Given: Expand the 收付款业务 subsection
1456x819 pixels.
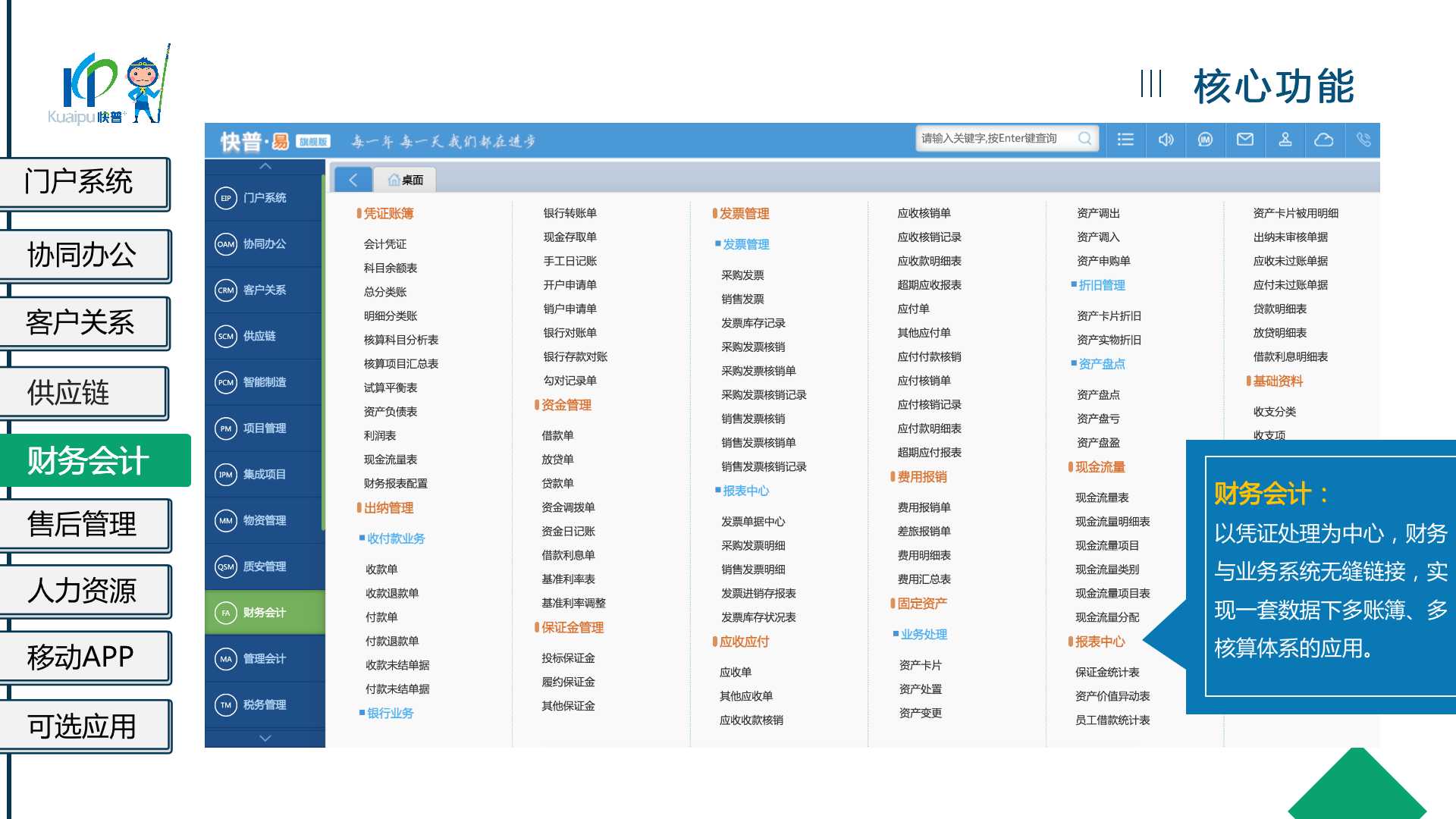Looking at the screenshot, I should point(395,538).
